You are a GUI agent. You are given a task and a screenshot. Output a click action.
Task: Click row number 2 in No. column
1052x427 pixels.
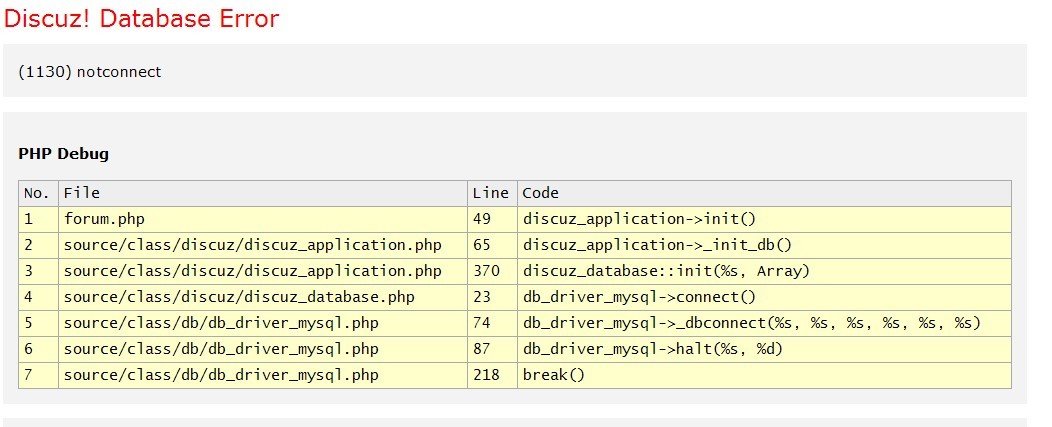(x=38, y=245)
